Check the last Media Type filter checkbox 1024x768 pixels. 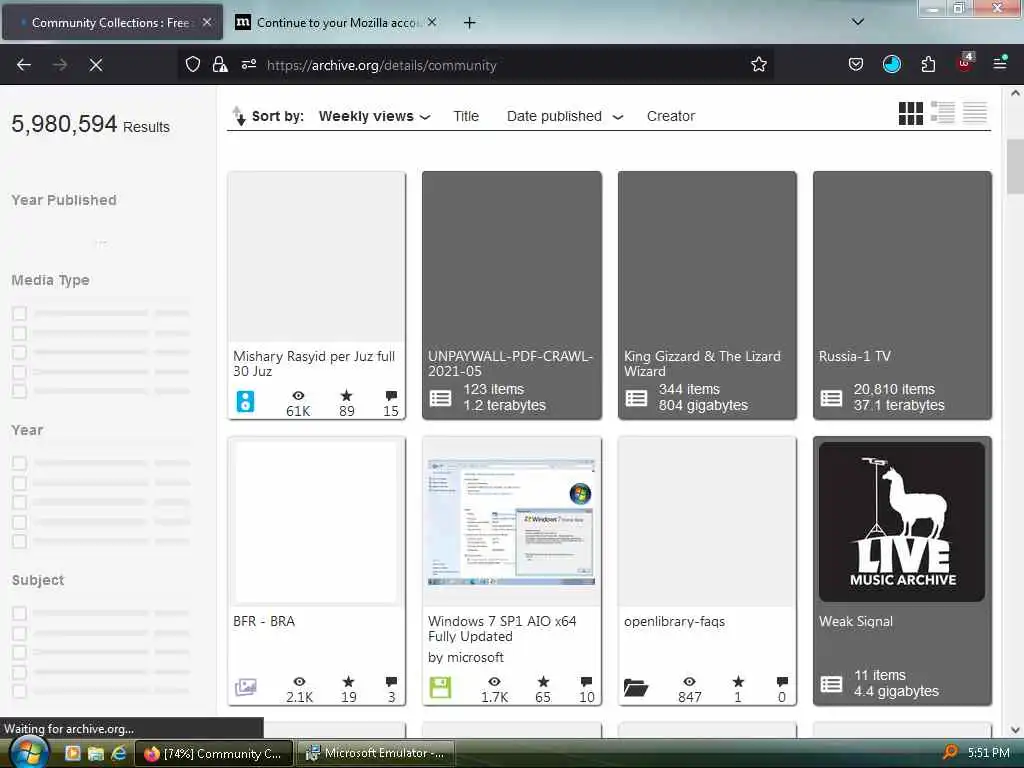[x=20, y=391]
